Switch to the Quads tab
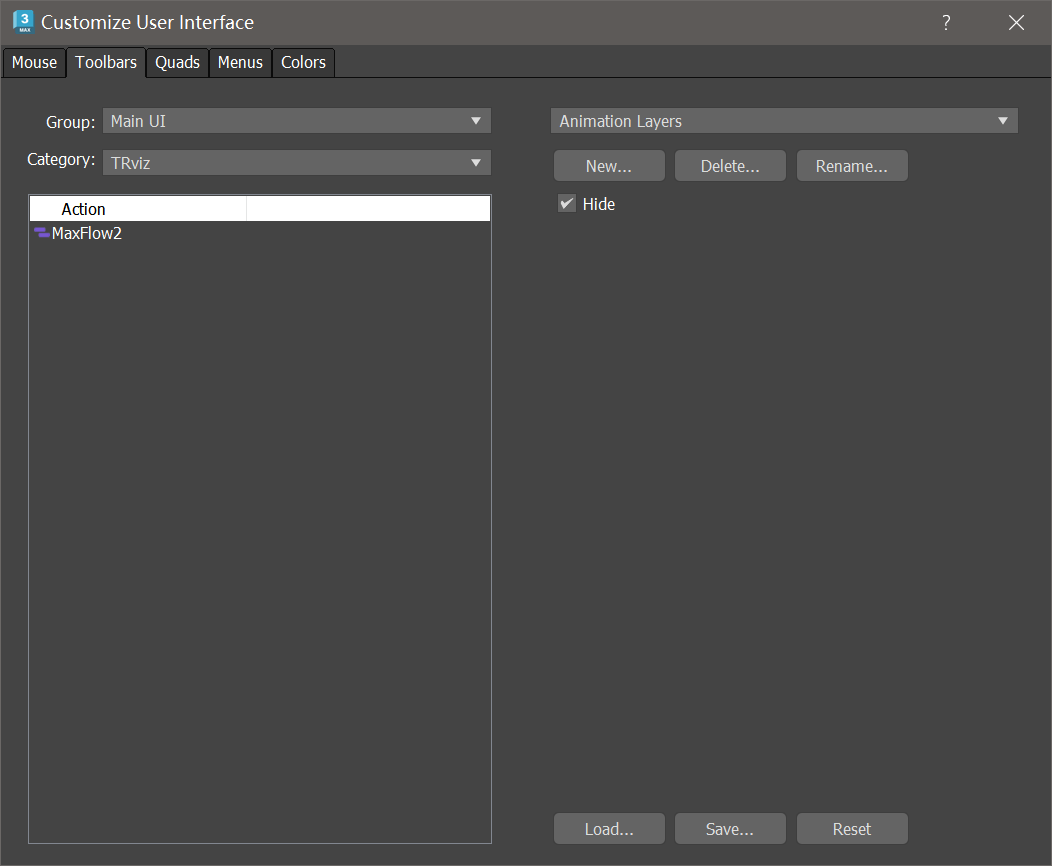The width and height of the screenshot is (1052, 866). tap(177, 62)
